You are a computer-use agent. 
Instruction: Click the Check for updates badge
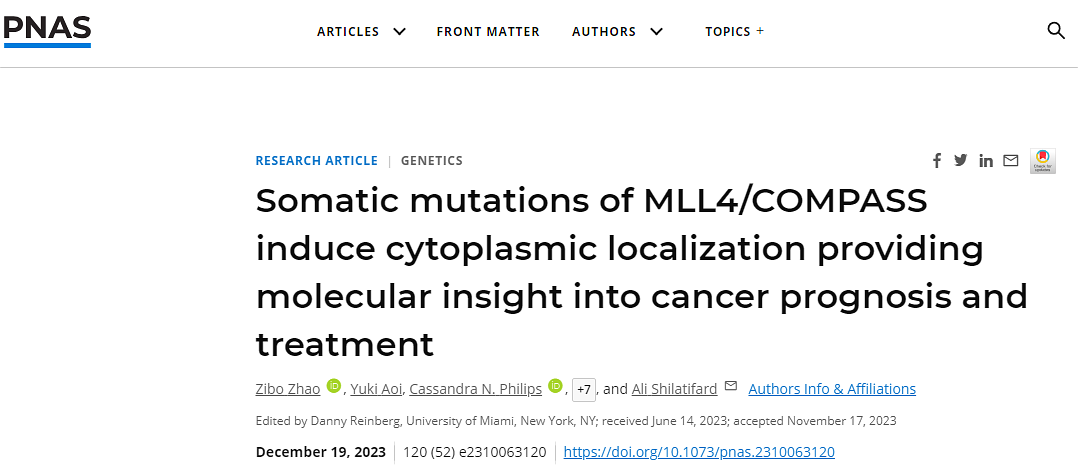[1042, 161]
